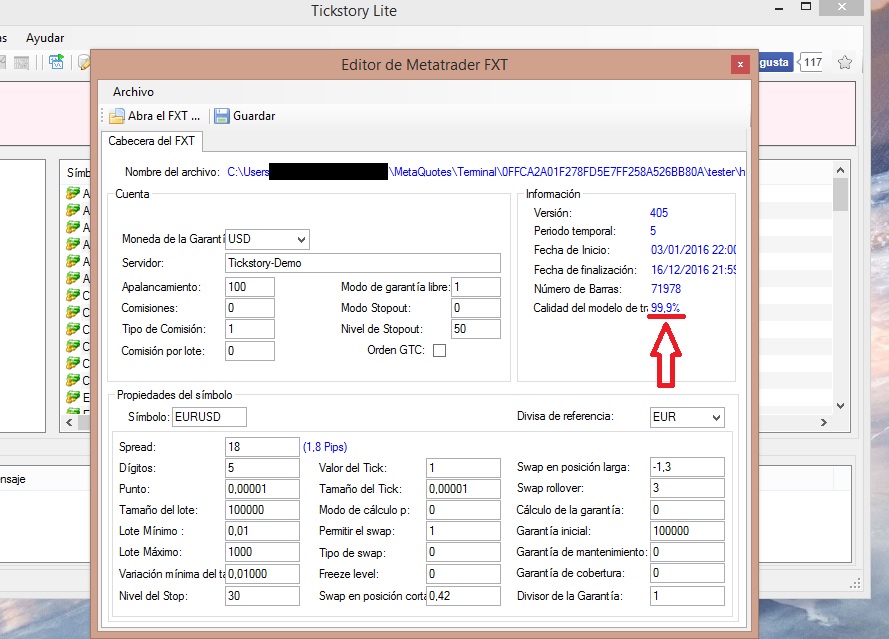The width and height of the screenshot is (889, 639).
Task: Click the first symbol icon in the symbol list
Action: point(72,193)
